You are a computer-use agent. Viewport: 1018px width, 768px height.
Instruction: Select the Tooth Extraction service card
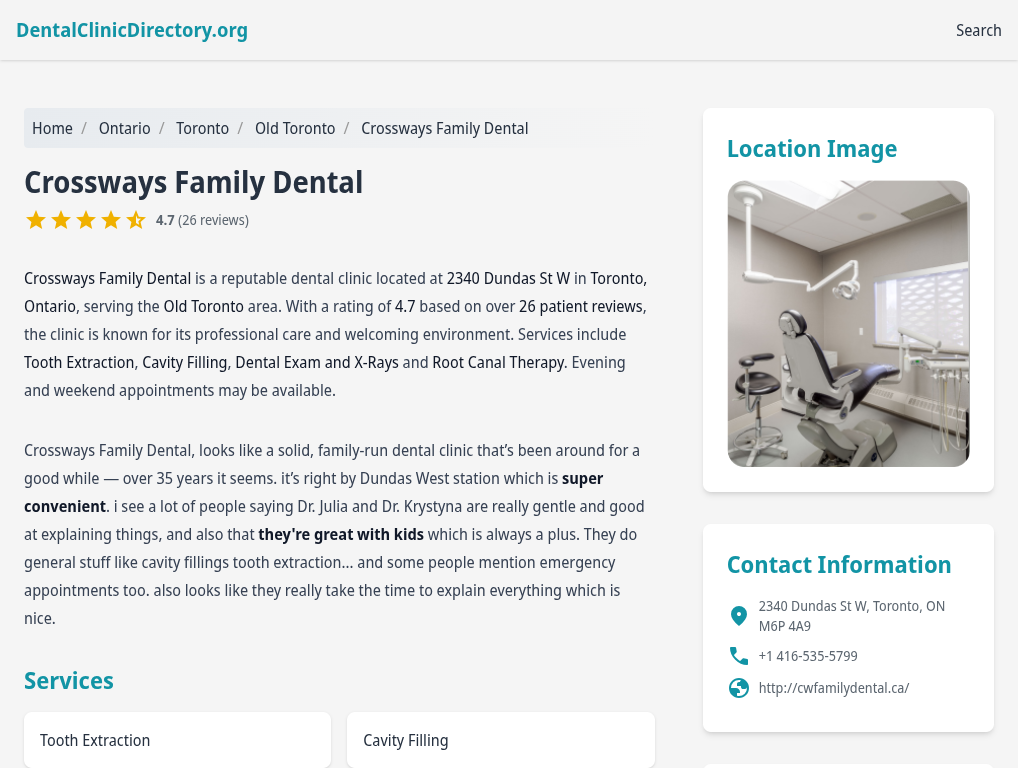177,740
